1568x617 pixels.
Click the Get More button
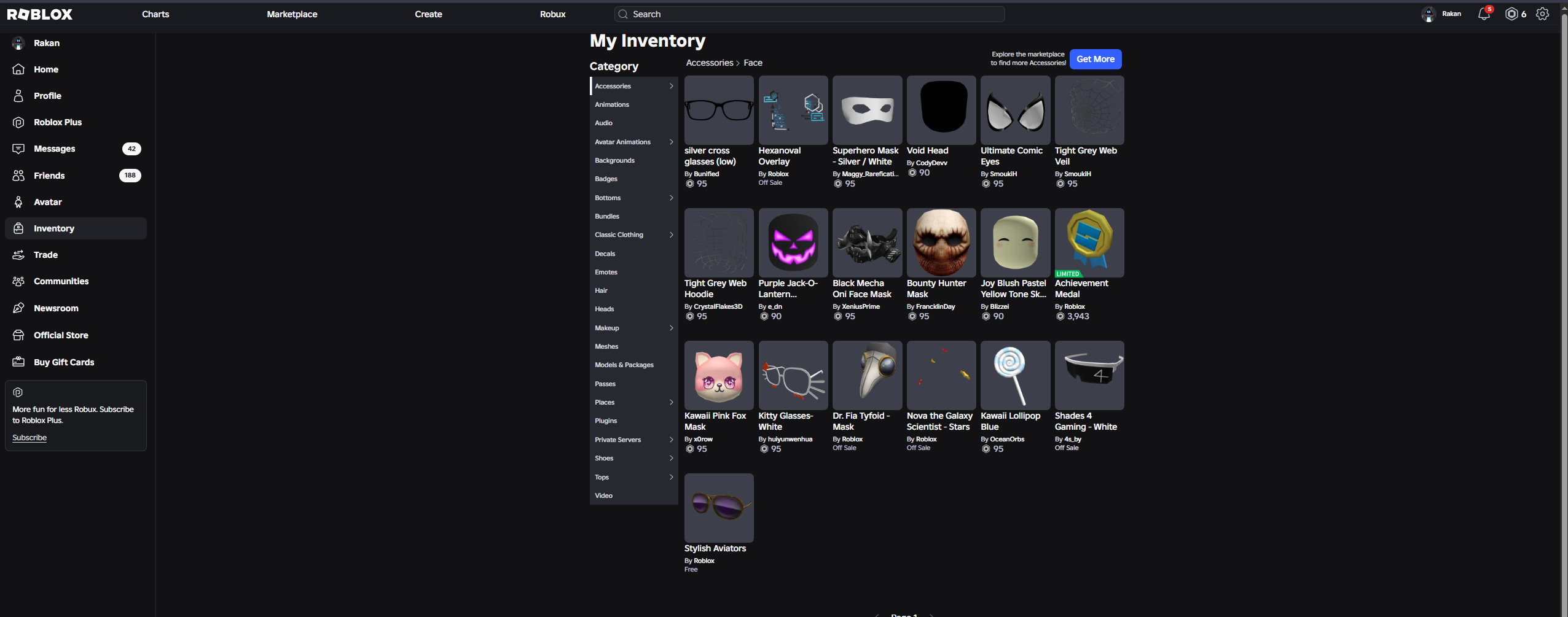[x=1096, y=59]
